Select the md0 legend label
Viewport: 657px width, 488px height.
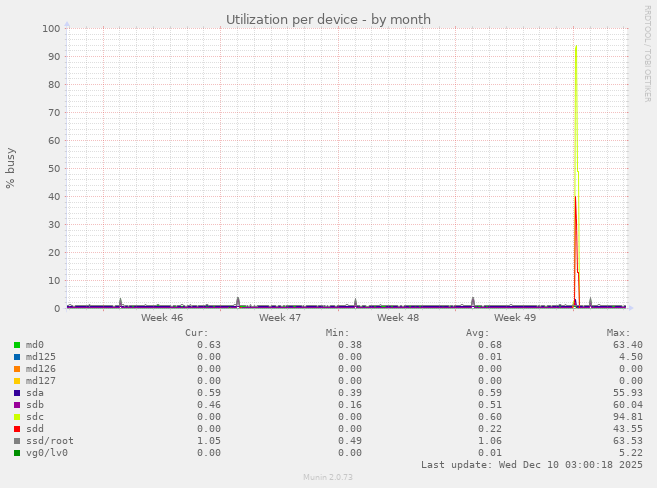pos(35,345)
